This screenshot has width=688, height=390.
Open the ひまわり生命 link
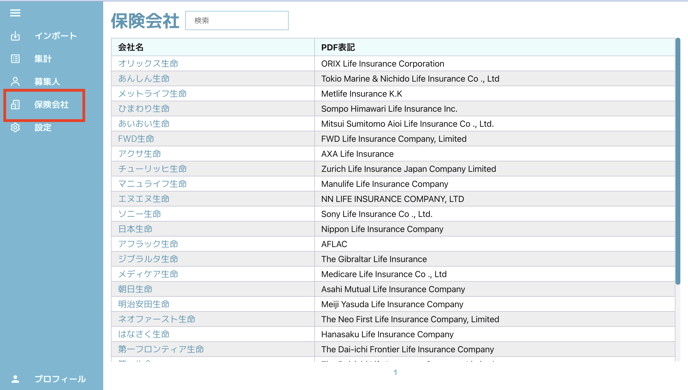coord(143,109)
